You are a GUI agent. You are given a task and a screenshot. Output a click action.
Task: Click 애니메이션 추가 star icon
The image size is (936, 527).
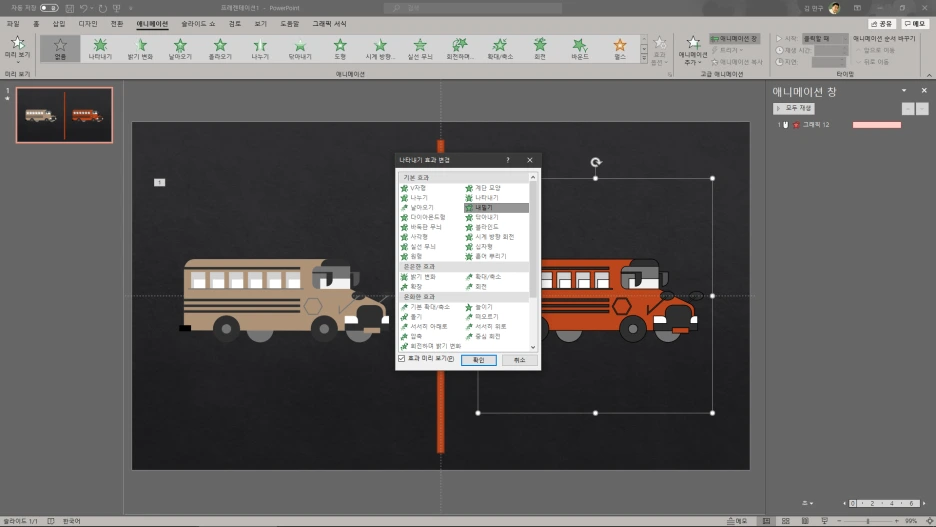tap(693, 42)
